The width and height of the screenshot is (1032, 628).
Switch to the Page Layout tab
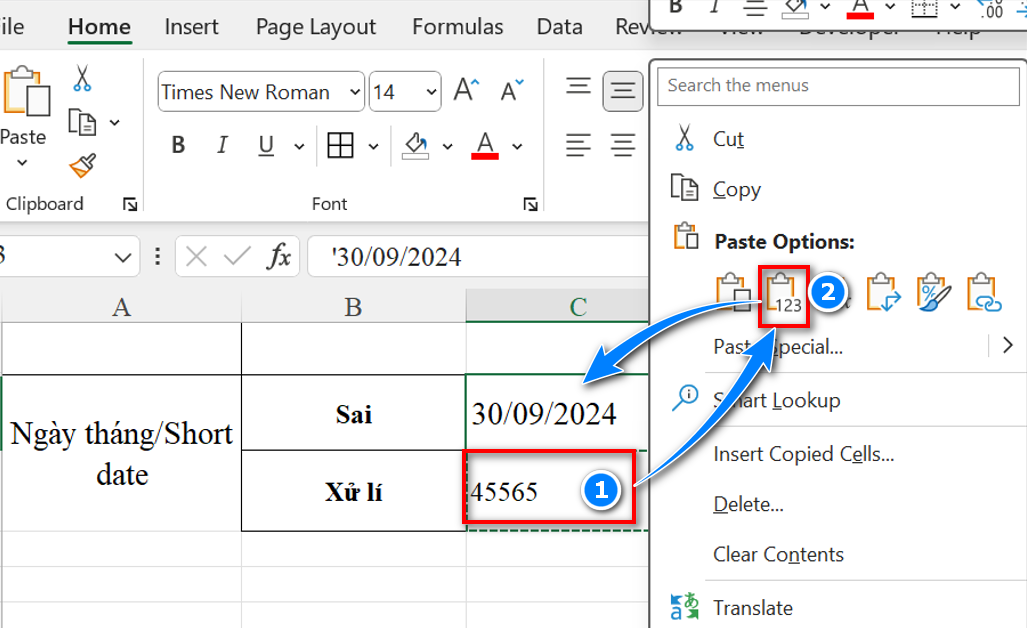click(315, 27)
